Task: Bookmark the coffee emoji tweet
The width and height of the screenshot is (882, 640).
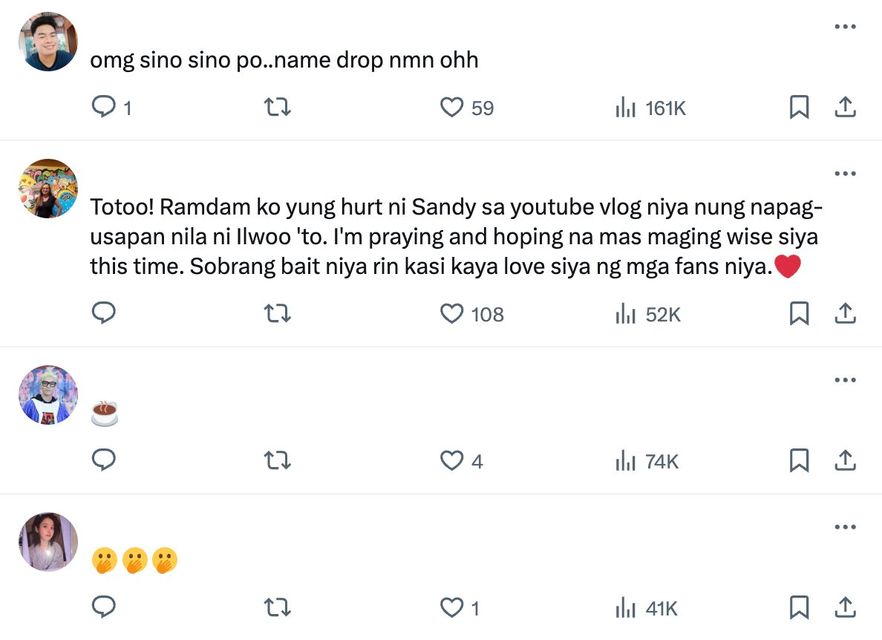Action: pos(799,460)
